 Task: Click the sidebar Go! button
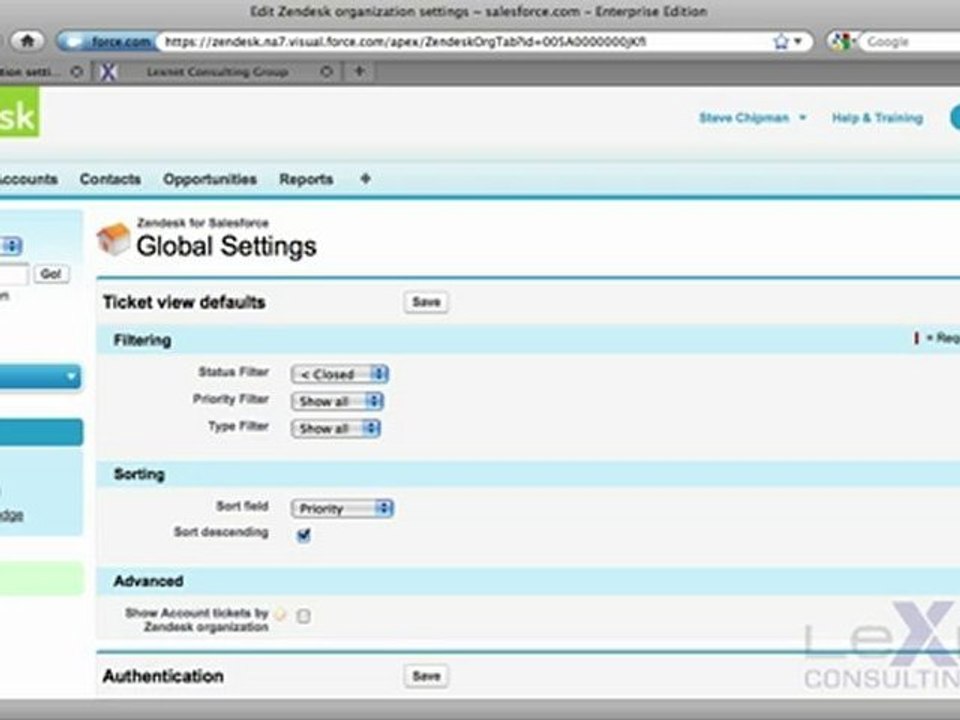tap(51, 274)
